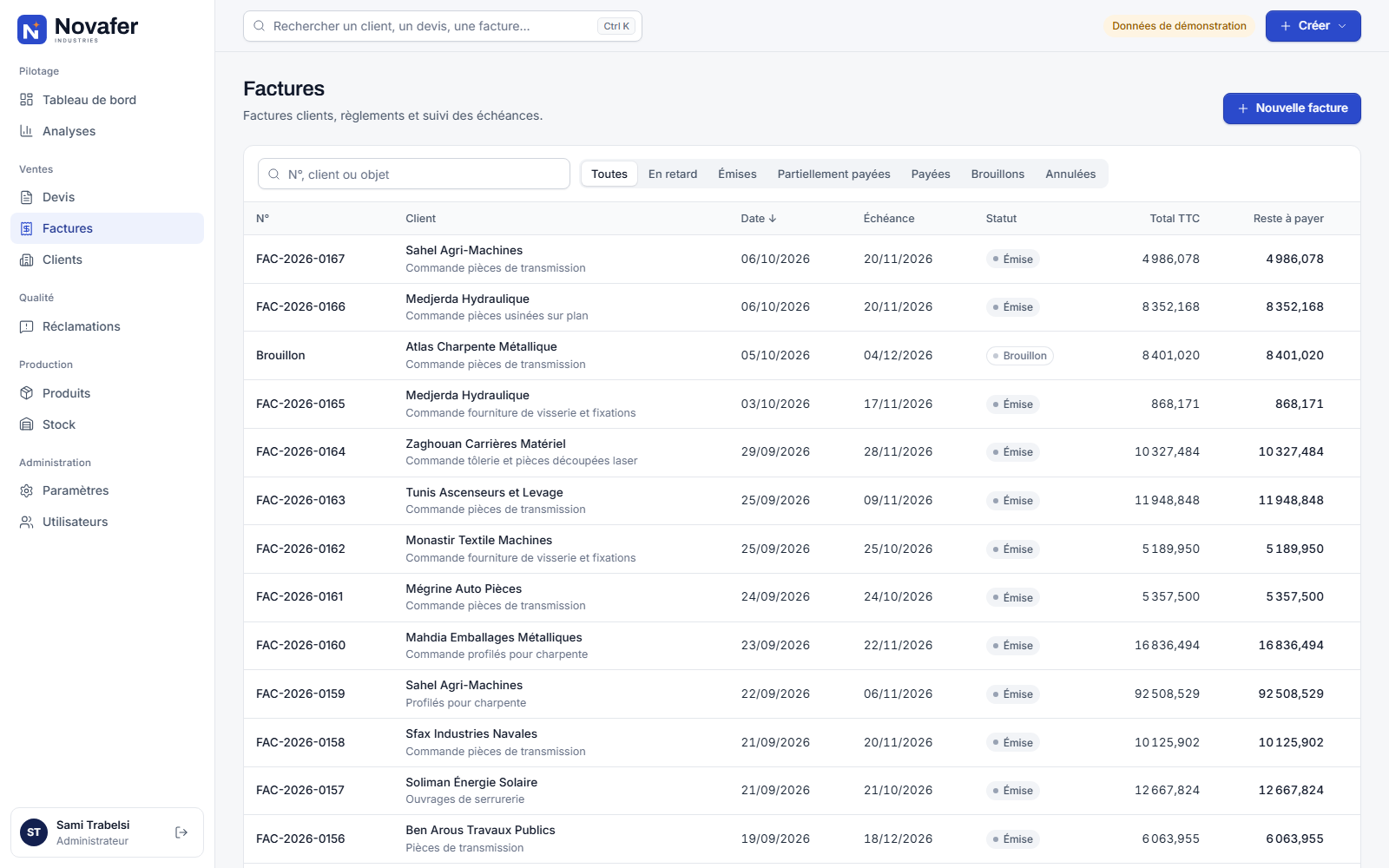Click the Échéance column header

(x=889, y=219)
